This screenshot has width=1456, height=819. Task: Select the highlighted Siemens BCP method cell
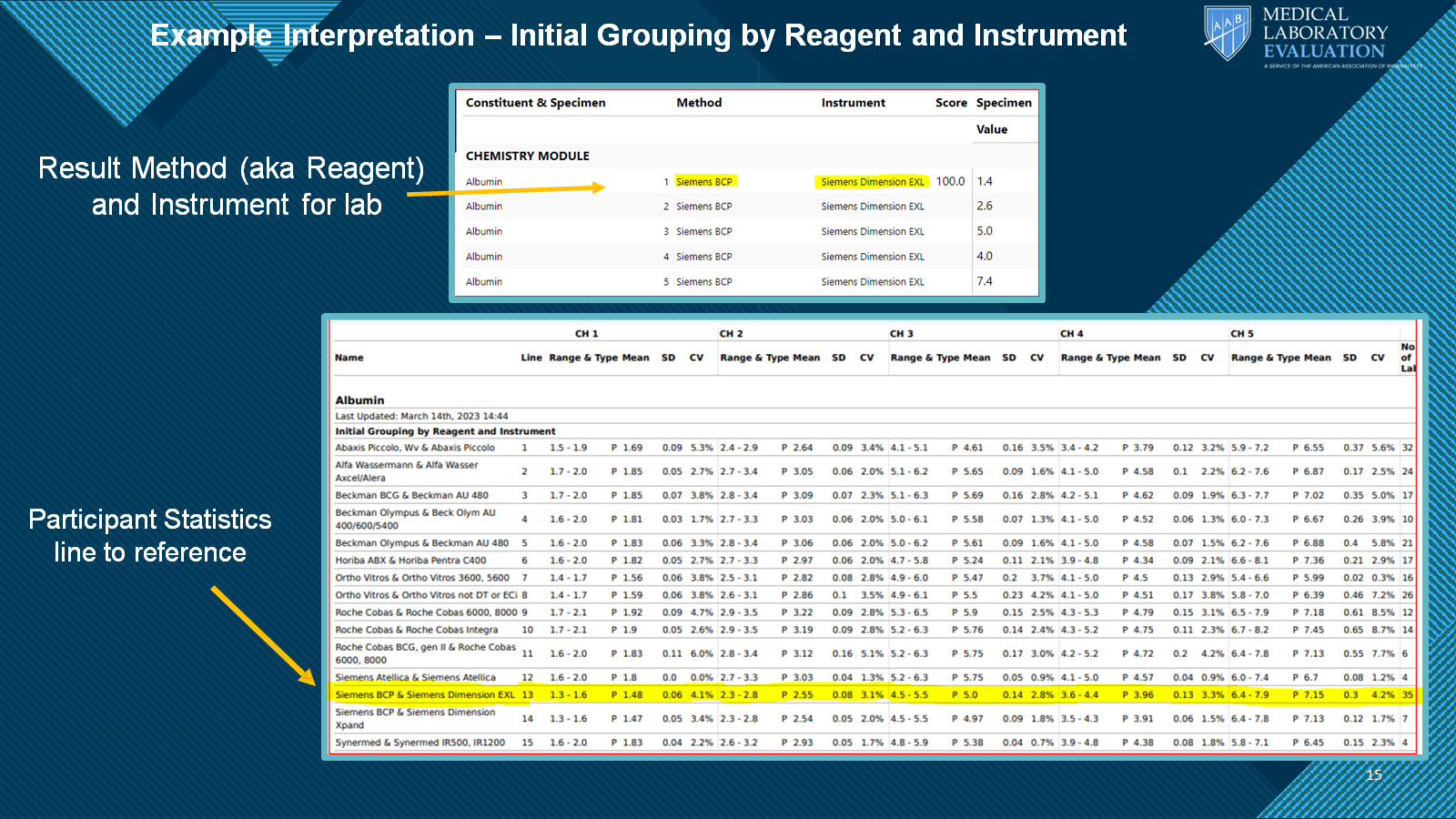click(x=703, y=182)
